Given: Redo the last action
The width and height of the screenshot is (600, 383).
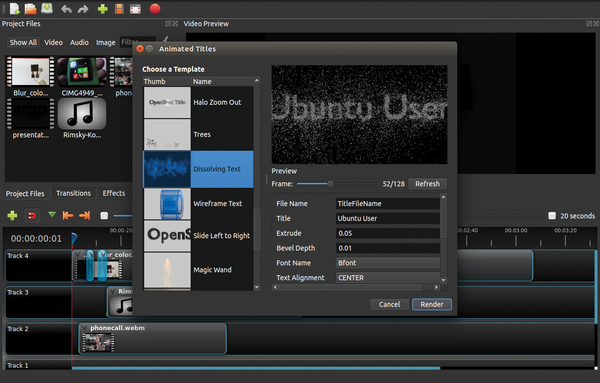Looking at the screenshot, I should [x=83, y=8].
